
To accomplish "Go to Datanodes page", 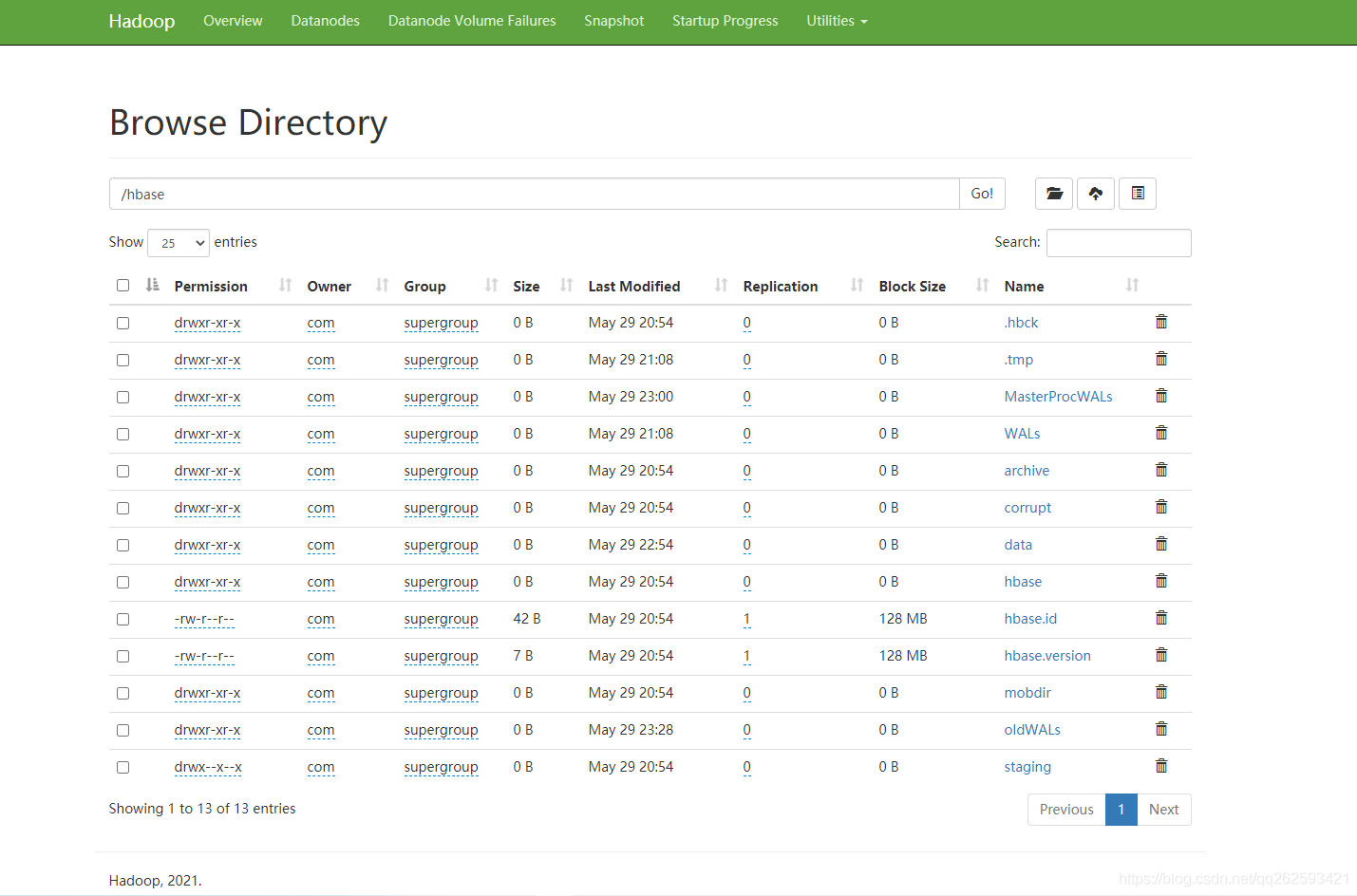I will [325, 21].
